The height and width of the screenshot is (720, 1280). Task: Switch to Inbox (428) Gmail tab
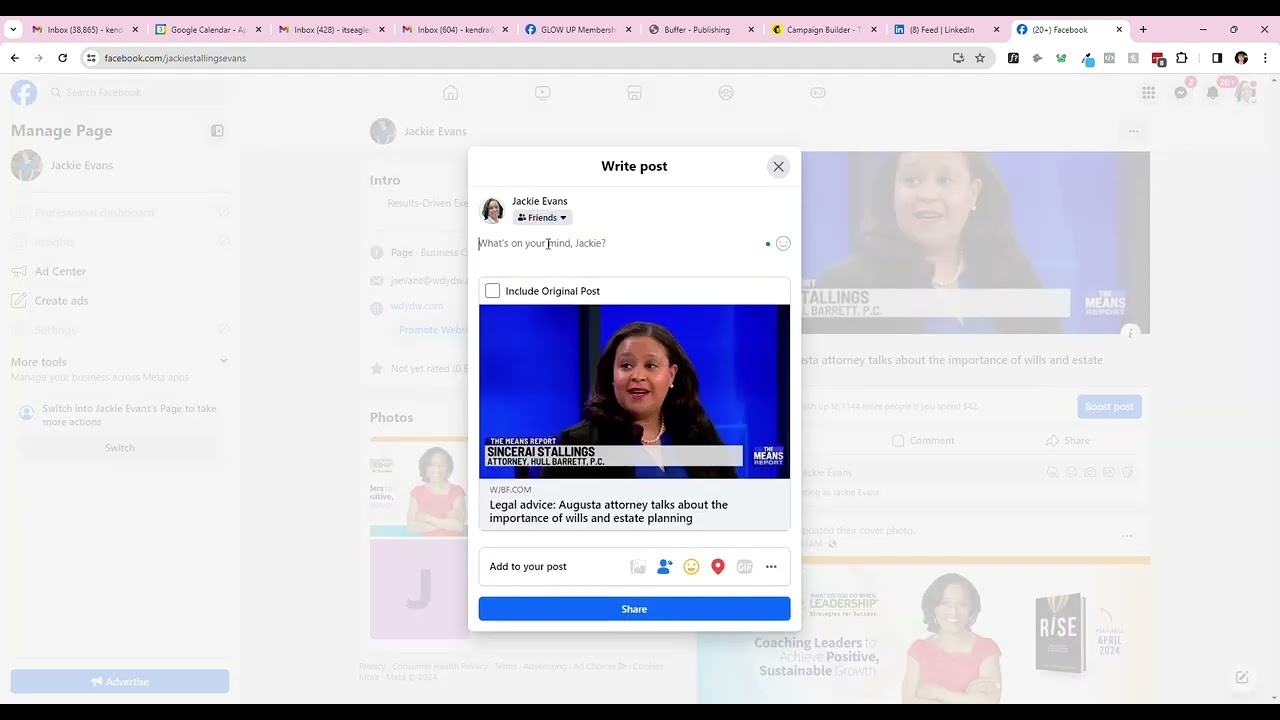[331, 30]
